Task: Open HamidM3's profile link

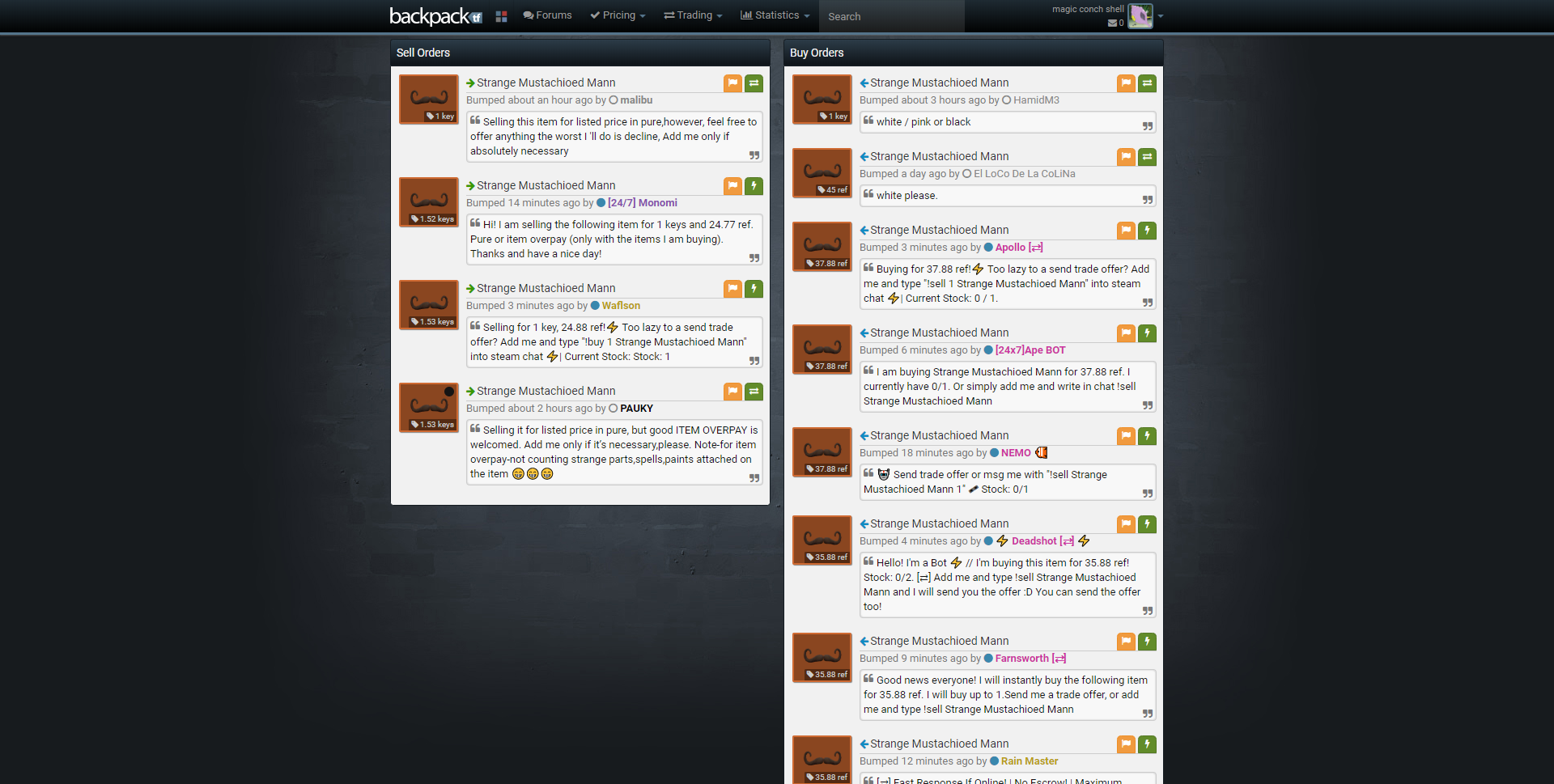Action: click(1036, 100)
